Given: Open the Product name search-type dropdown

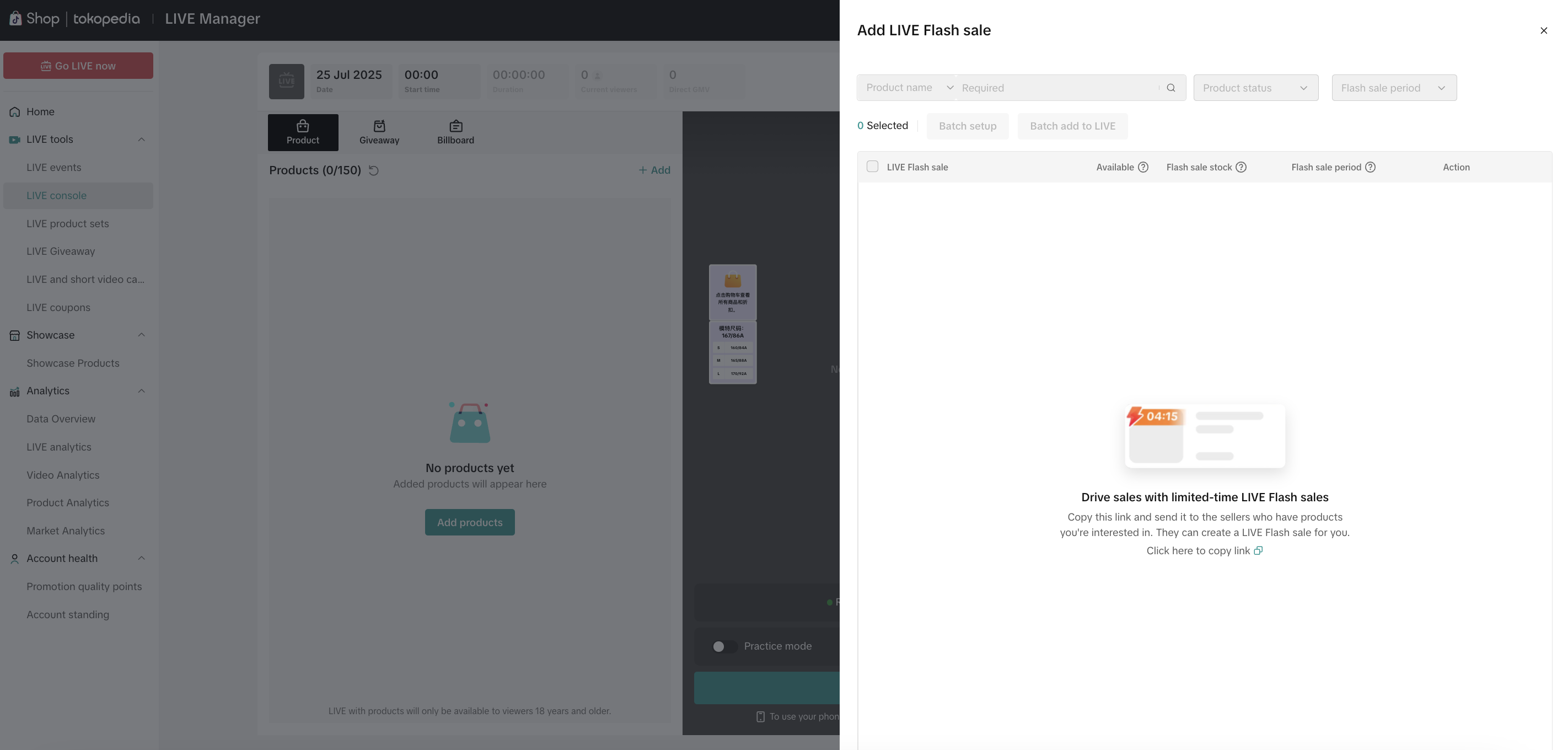Looking at the screenshot, I should [x=907, y=88].
